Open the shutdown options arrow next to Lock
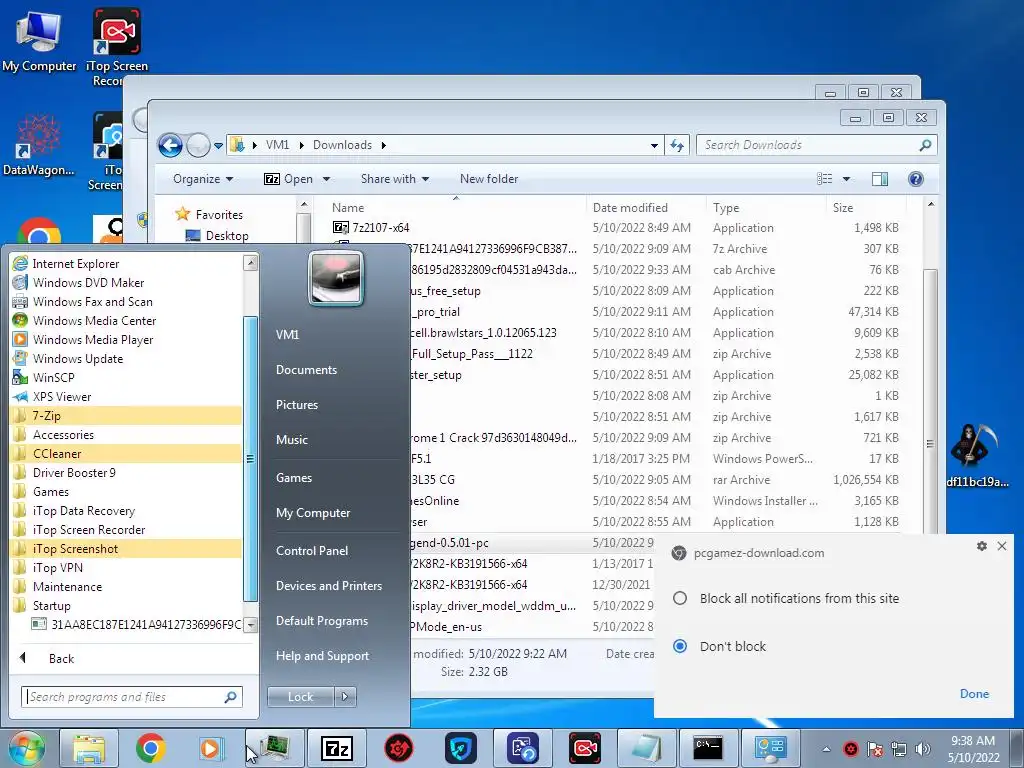1024x768 pixels. coord(345,697)
